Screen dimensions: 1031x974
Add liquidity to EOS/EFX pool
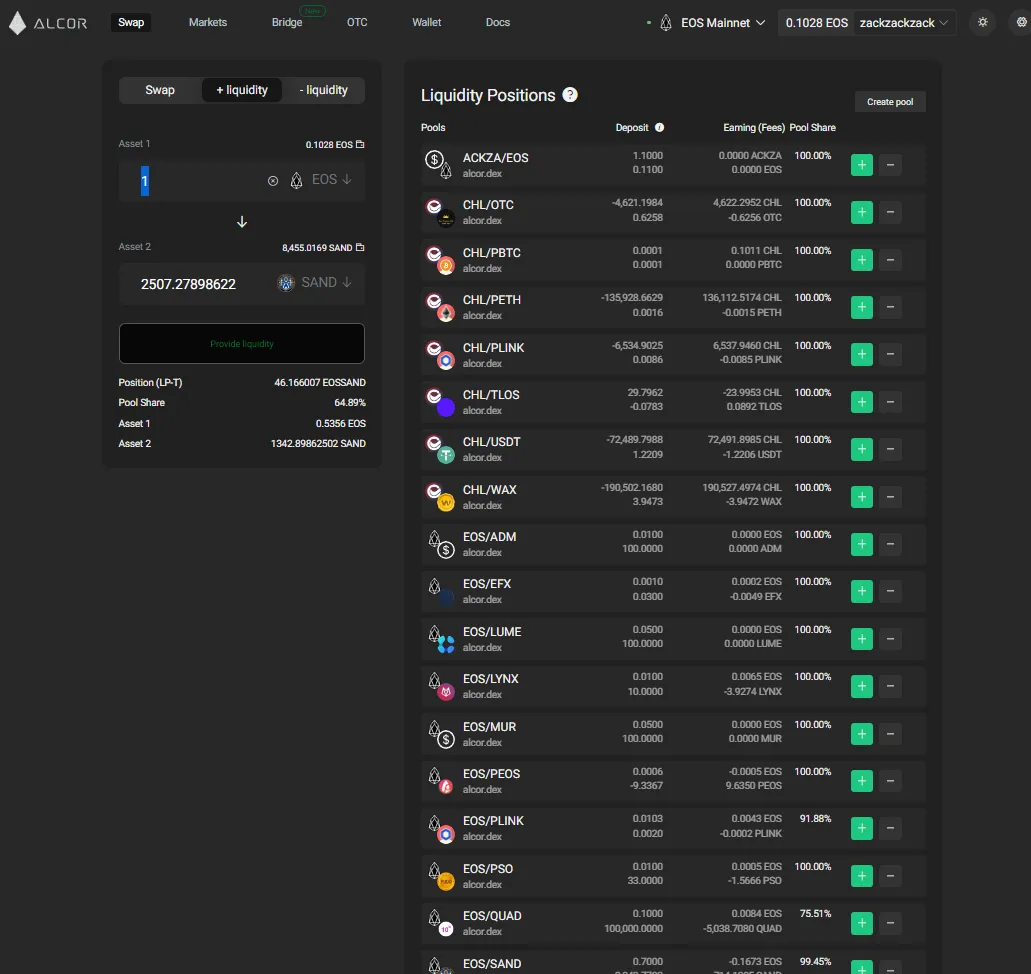tap(861, 591)
